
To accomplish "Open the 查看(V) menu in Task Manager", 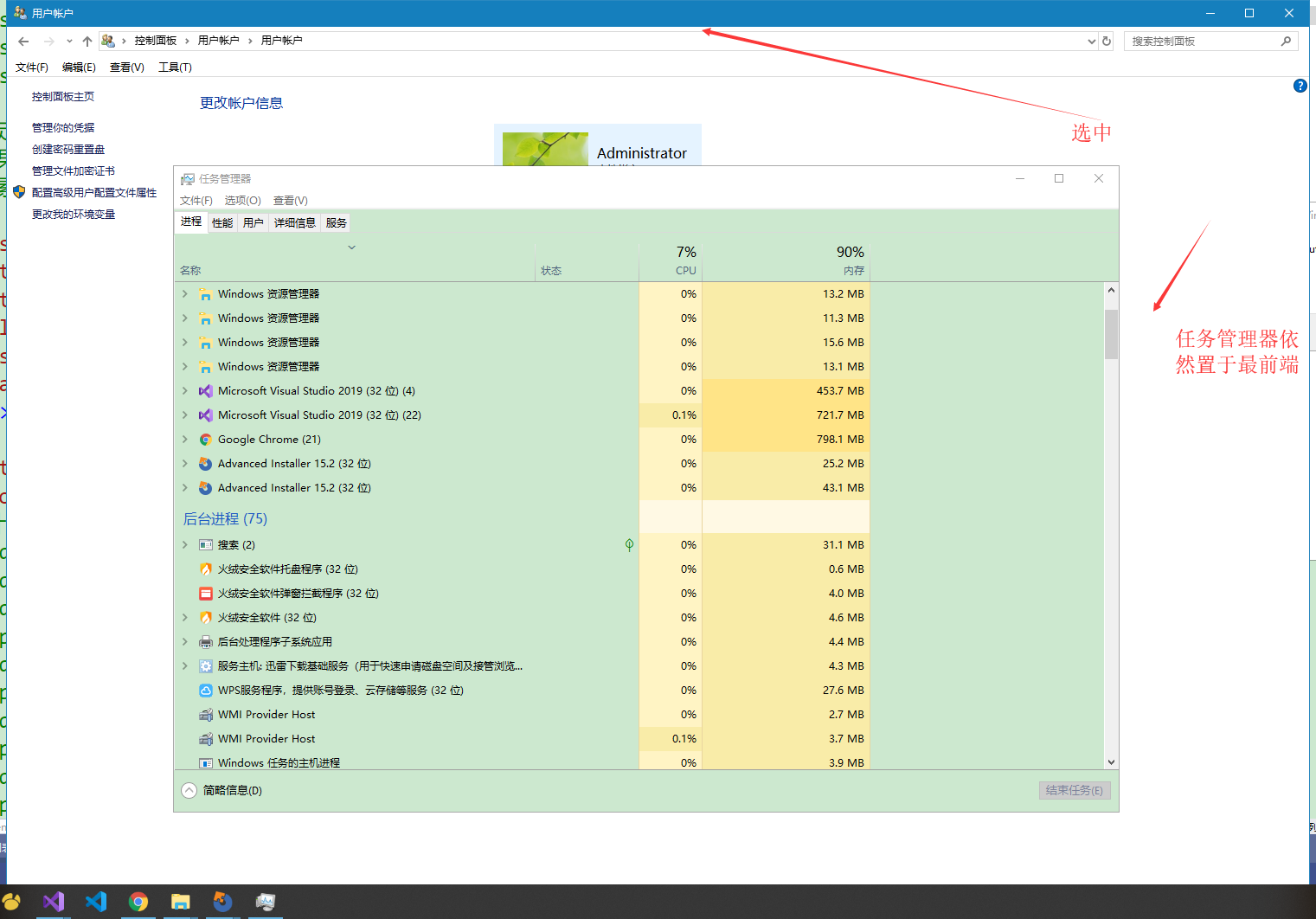I will click(x=290, y=200).
